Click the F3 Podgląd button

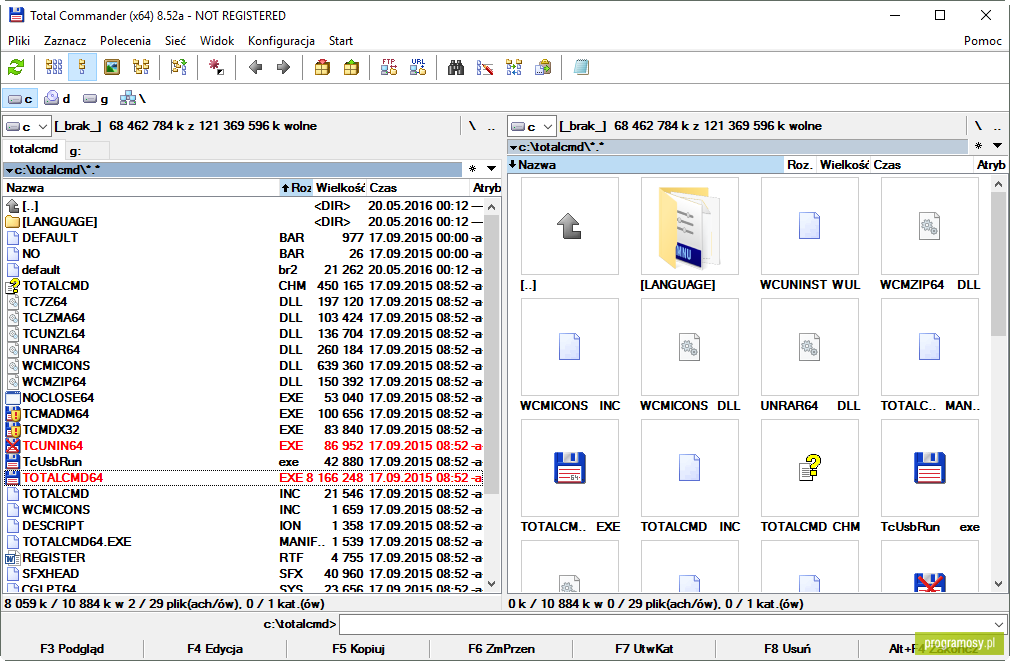(x=72, y=649)
